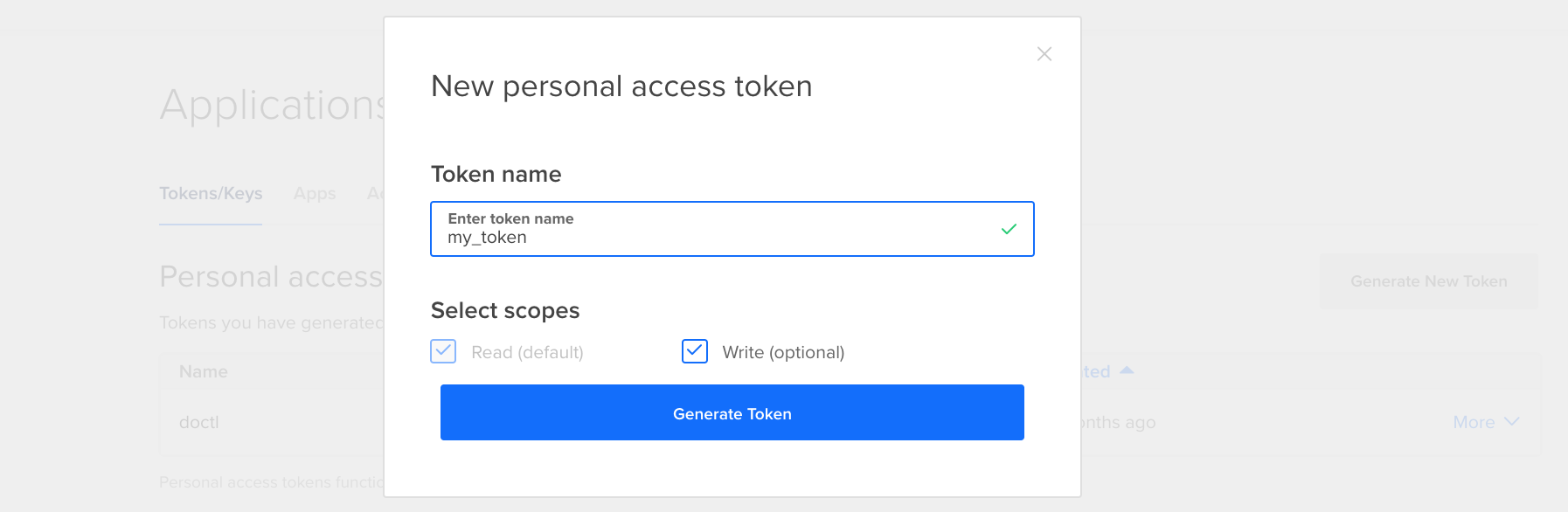Click the sort arrow on Created column
The height and width of the screenshot is (512, 1568).
[x=1127, y=370]
